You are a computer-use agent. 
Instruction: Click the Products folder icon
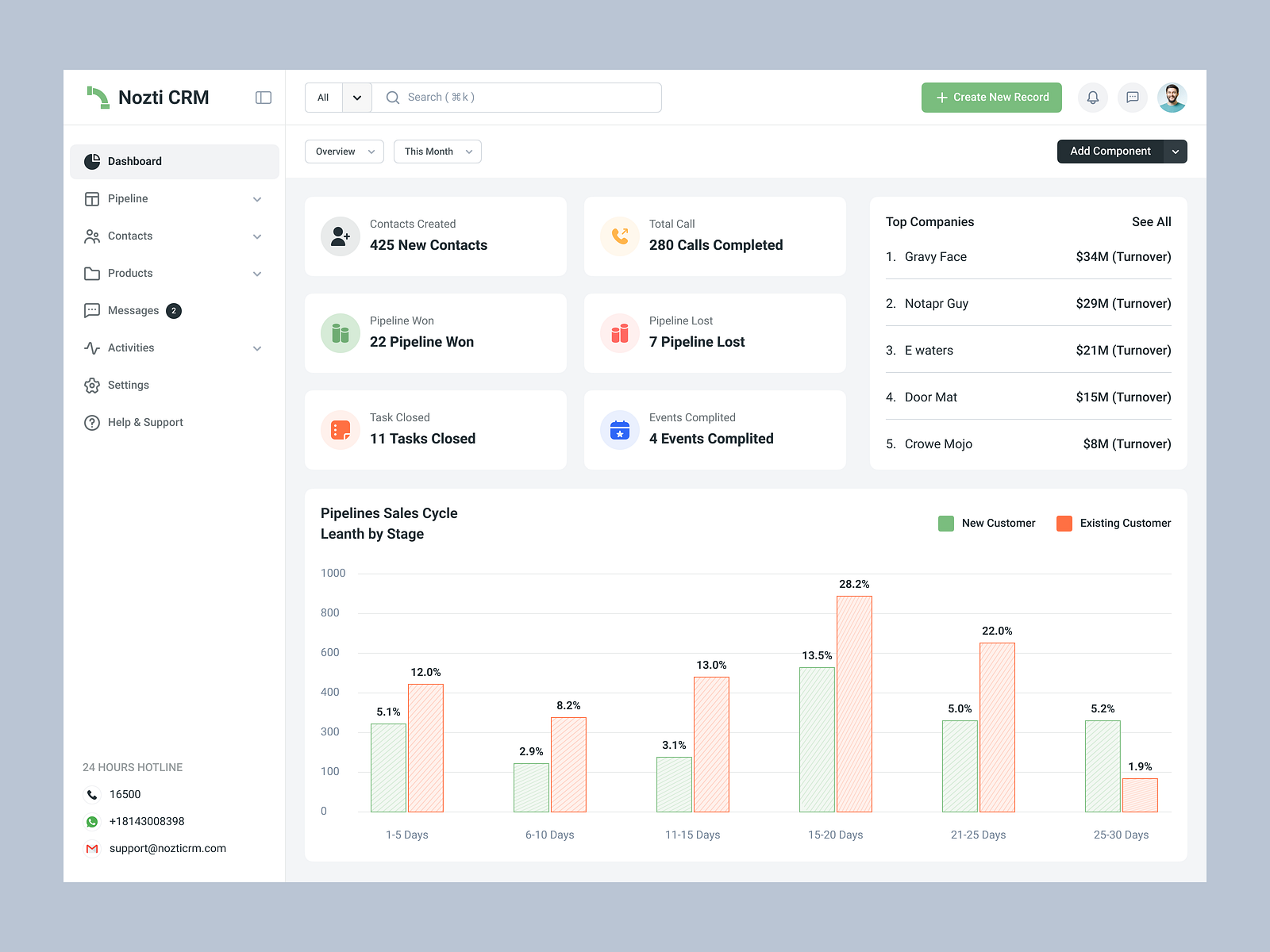coord(92,274)
